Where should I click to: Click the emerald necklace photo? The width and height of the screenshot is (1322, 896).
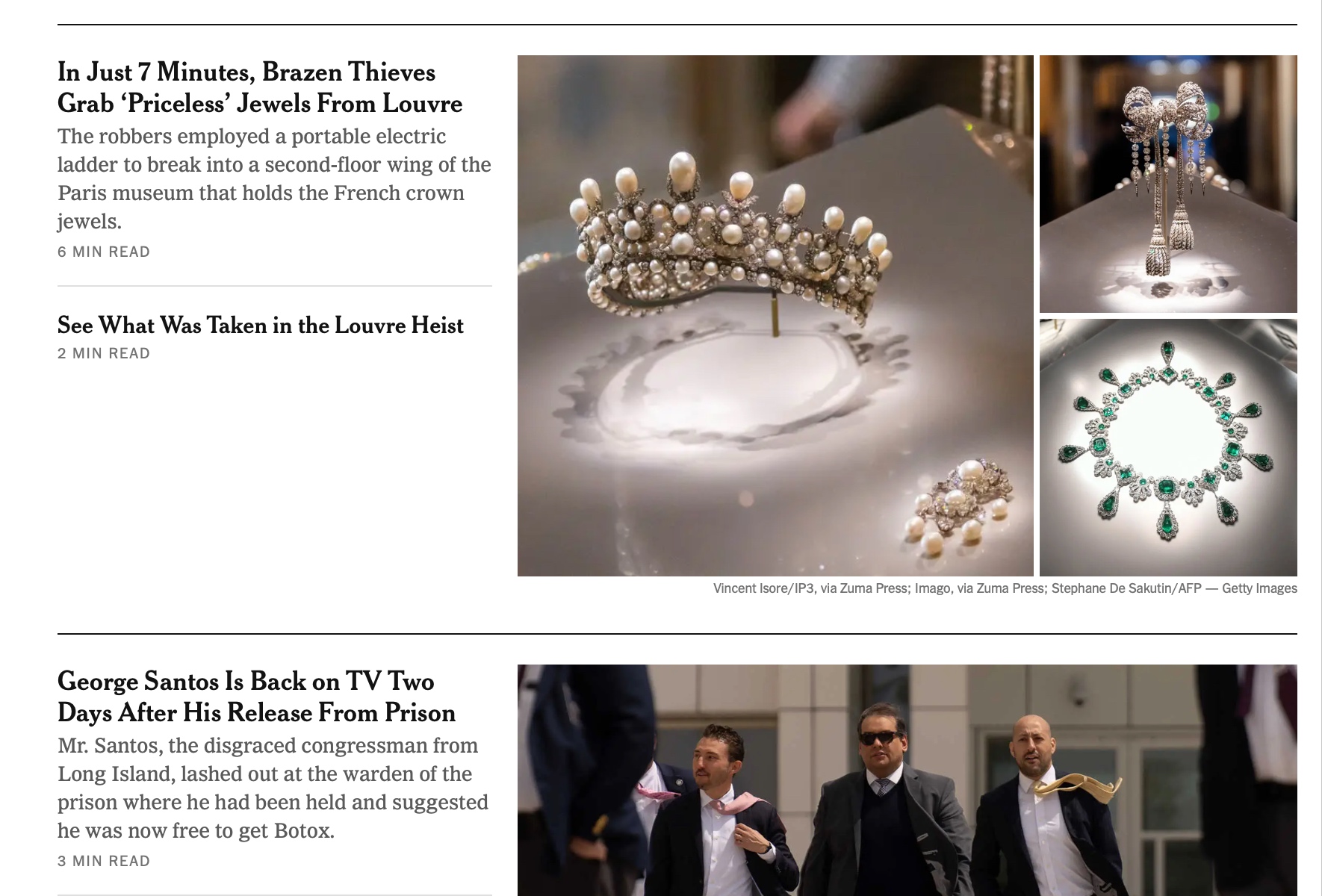(1168, 447)
